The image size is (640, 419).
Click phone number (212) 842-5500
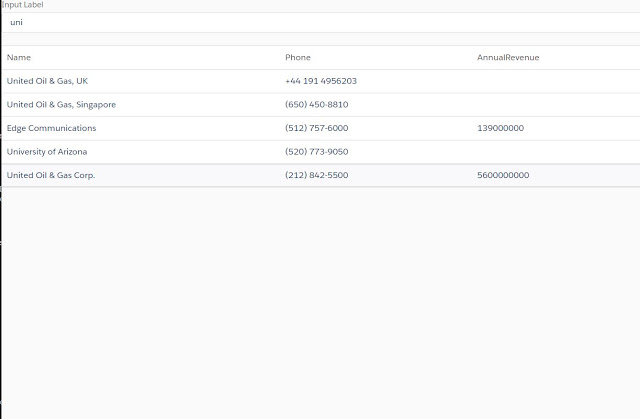point(317,175)
